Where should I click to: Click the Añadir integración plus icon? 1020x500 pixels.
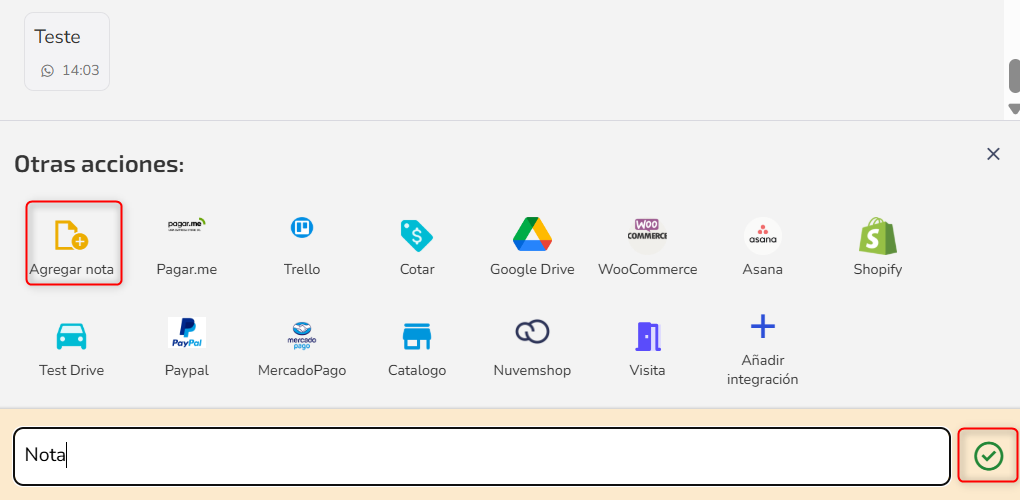point(762,326)
